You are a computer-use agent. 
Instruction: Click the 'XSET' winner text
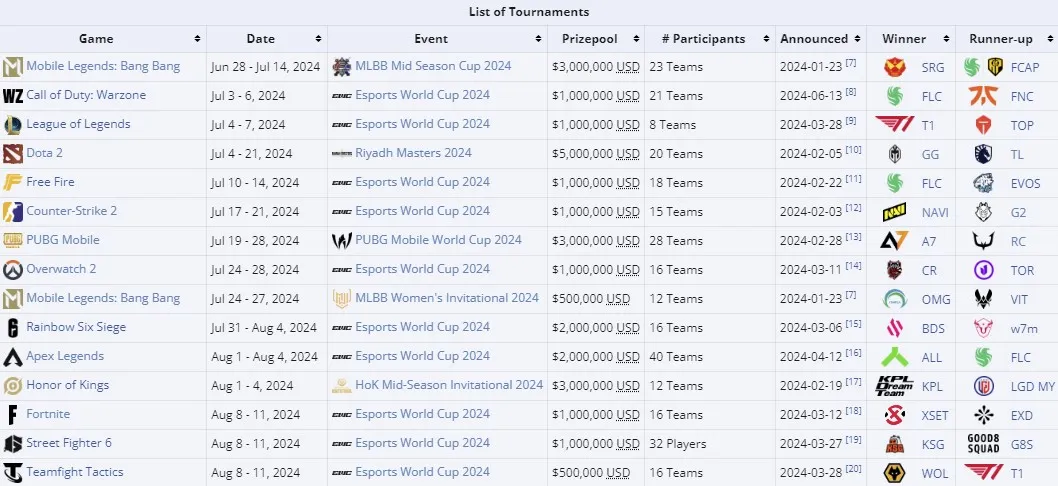[937, 416]
